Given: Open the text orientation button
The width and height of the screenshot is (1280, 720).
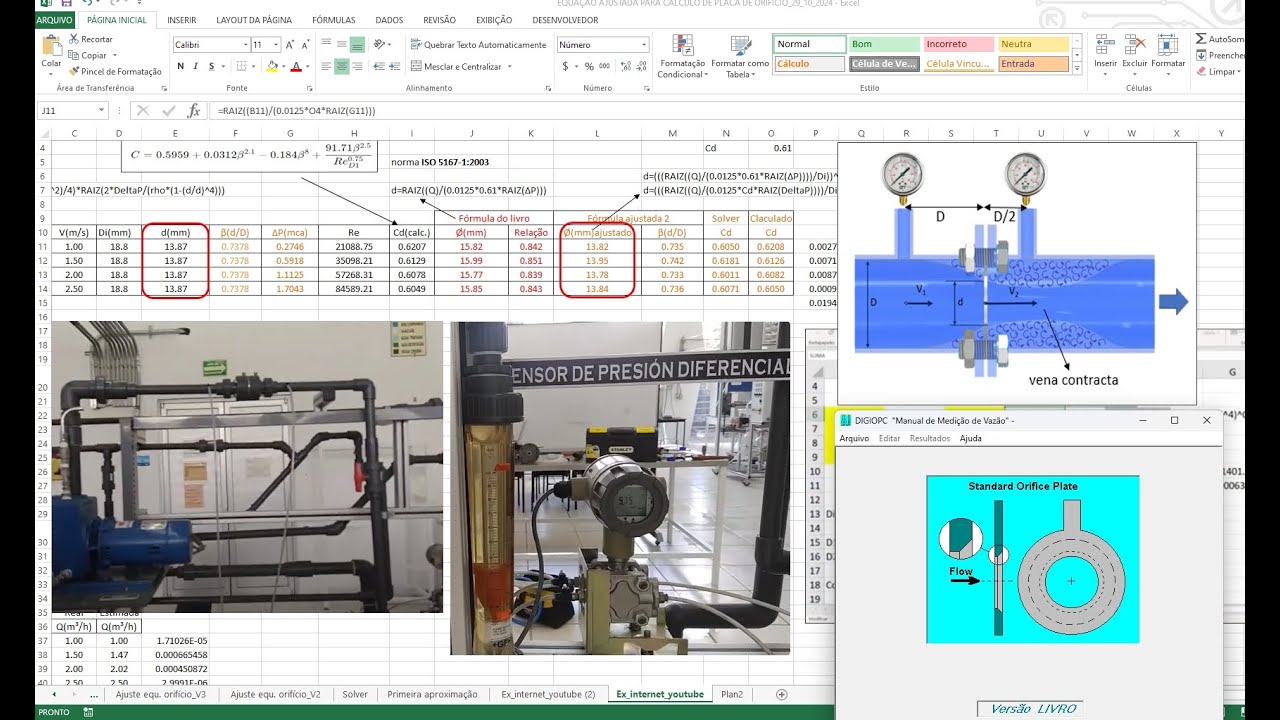Looking at the screenshot, I should pos(381,45).
